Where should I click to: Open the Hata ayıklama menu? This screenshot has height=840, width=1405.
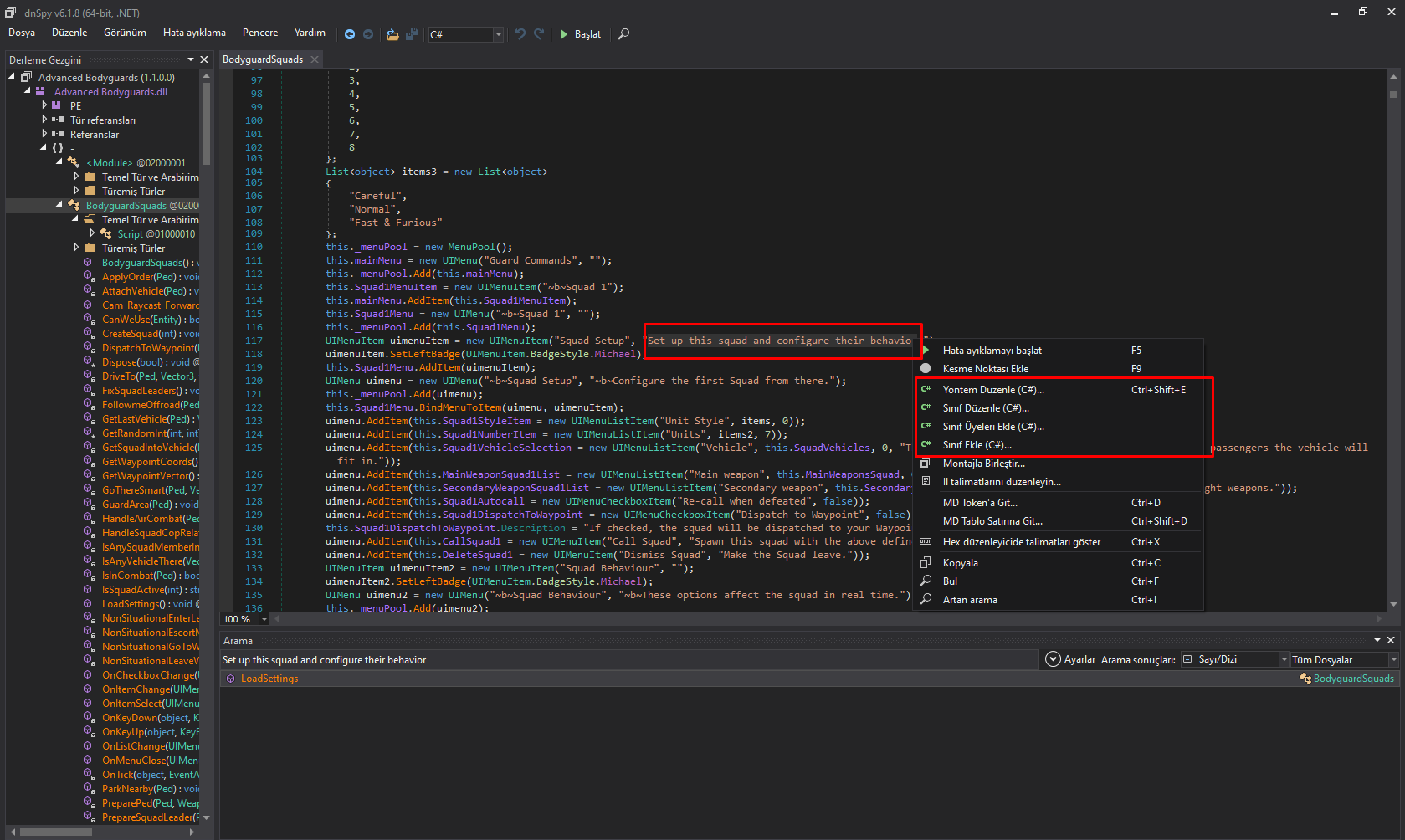click(194, 33)
